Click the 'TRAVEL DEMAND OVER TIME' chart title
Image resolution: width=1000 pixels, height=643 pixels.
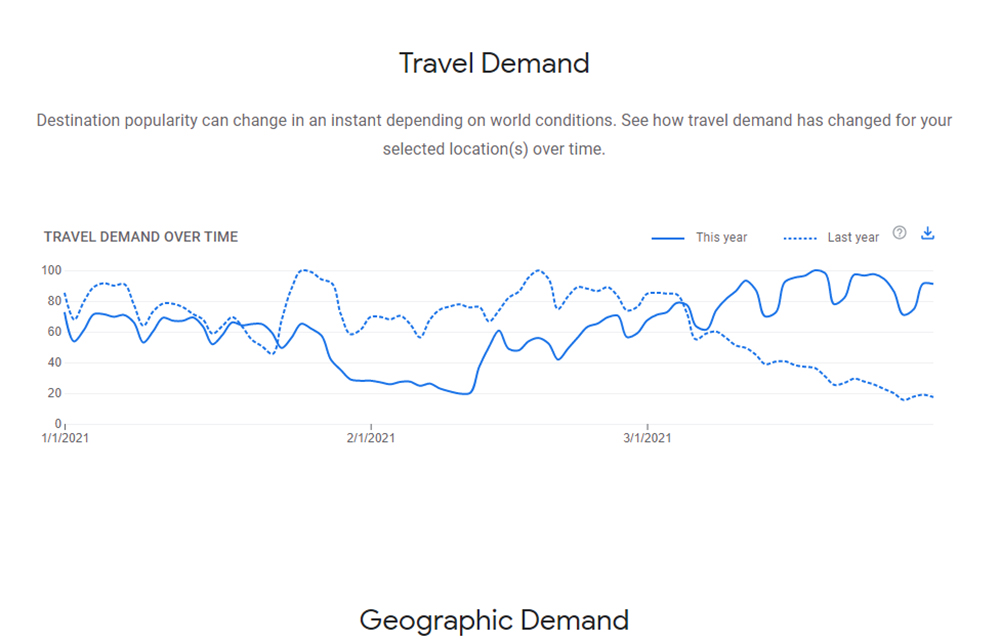point(141,237)
